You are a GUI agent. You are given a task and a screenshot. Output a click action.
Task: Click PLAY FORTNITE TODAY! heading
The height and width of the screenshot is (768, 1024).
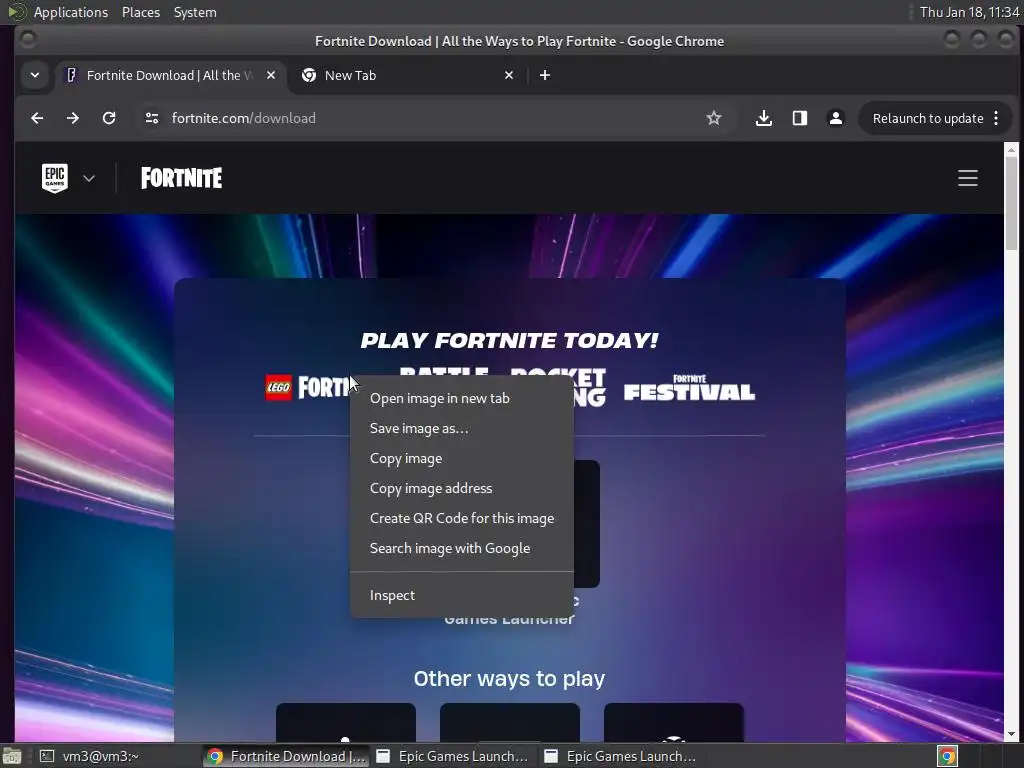509,340
